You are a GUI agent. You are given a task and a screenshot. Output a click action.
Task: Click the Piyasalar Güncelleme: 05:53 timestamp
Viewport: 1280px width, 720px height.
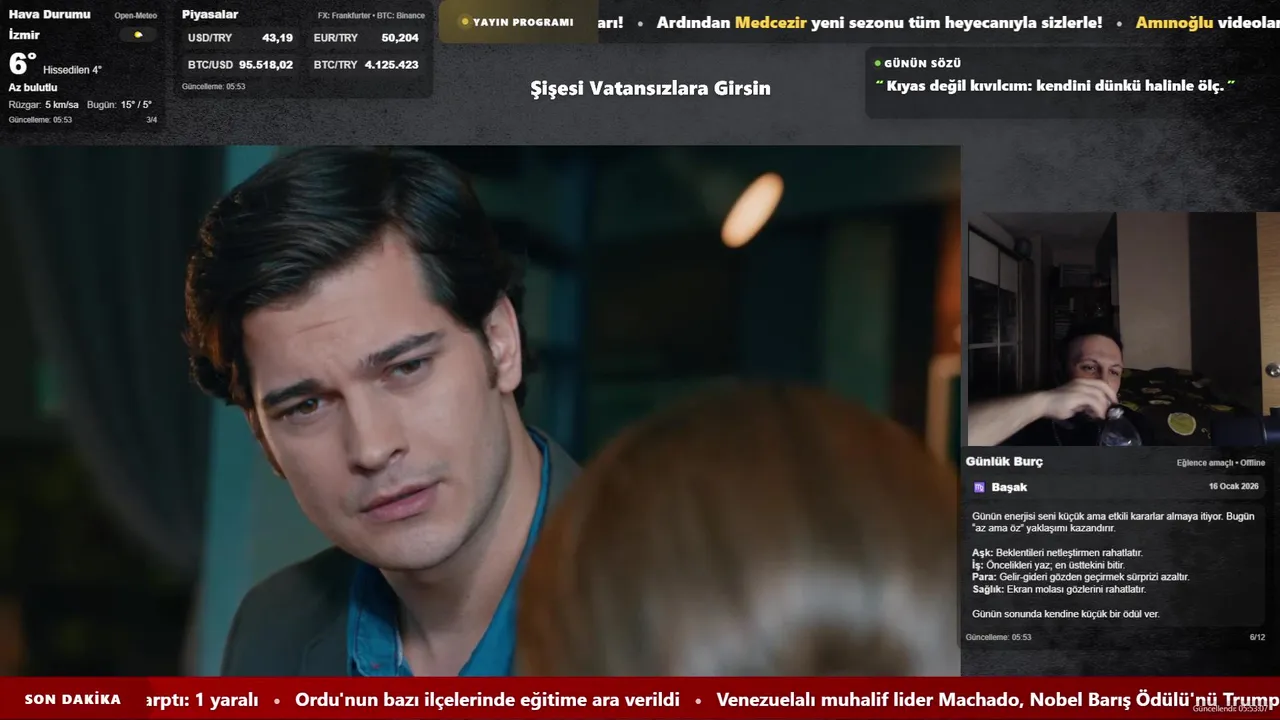point(213,87)
